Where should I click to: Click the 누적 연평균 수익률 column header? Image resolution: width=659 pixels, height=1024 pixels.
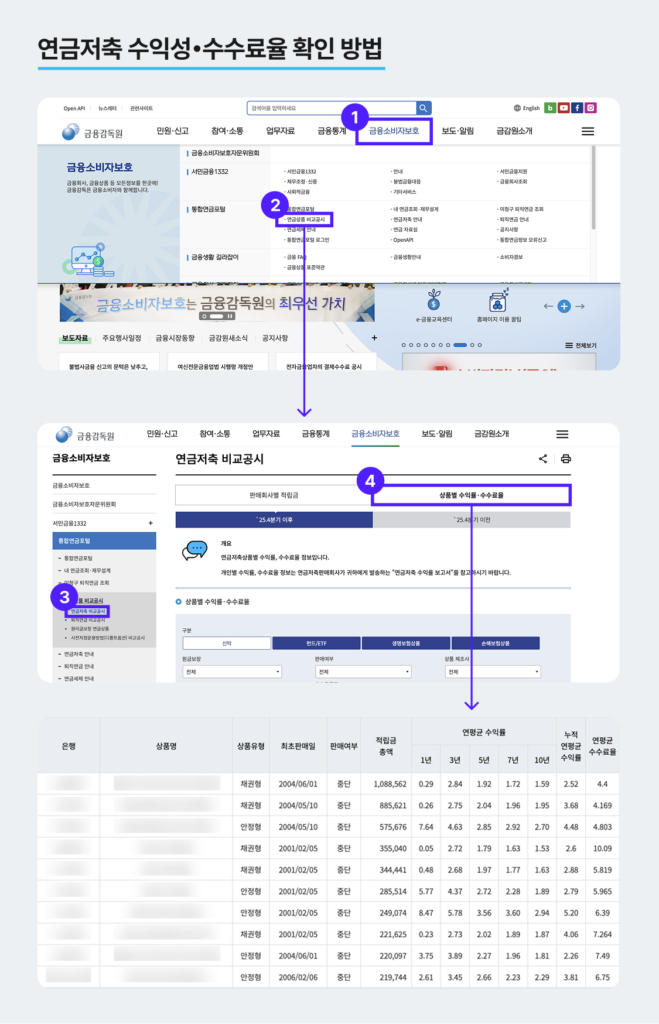(x=571, y=746)
